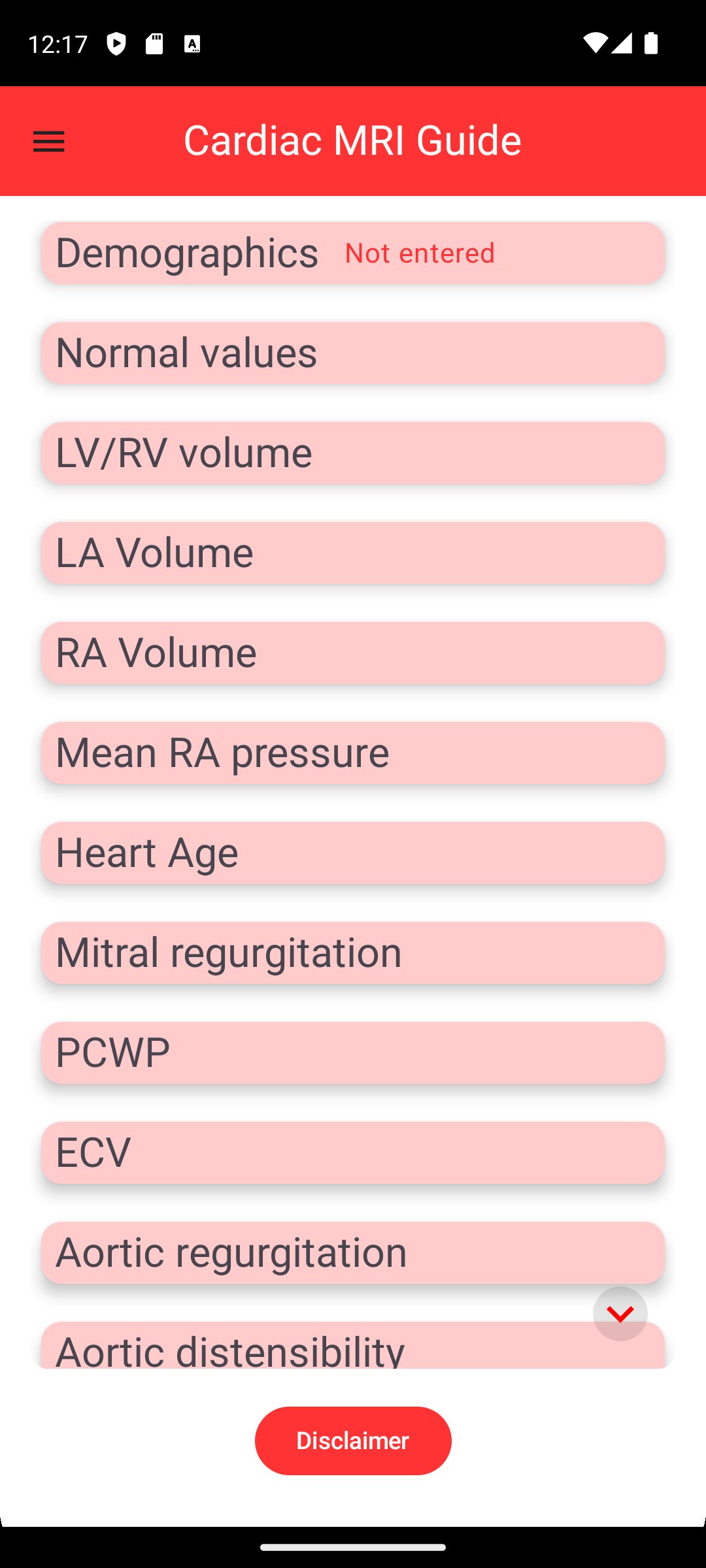
Task: Tap the SD card status icon
Action: coord(154,44)
